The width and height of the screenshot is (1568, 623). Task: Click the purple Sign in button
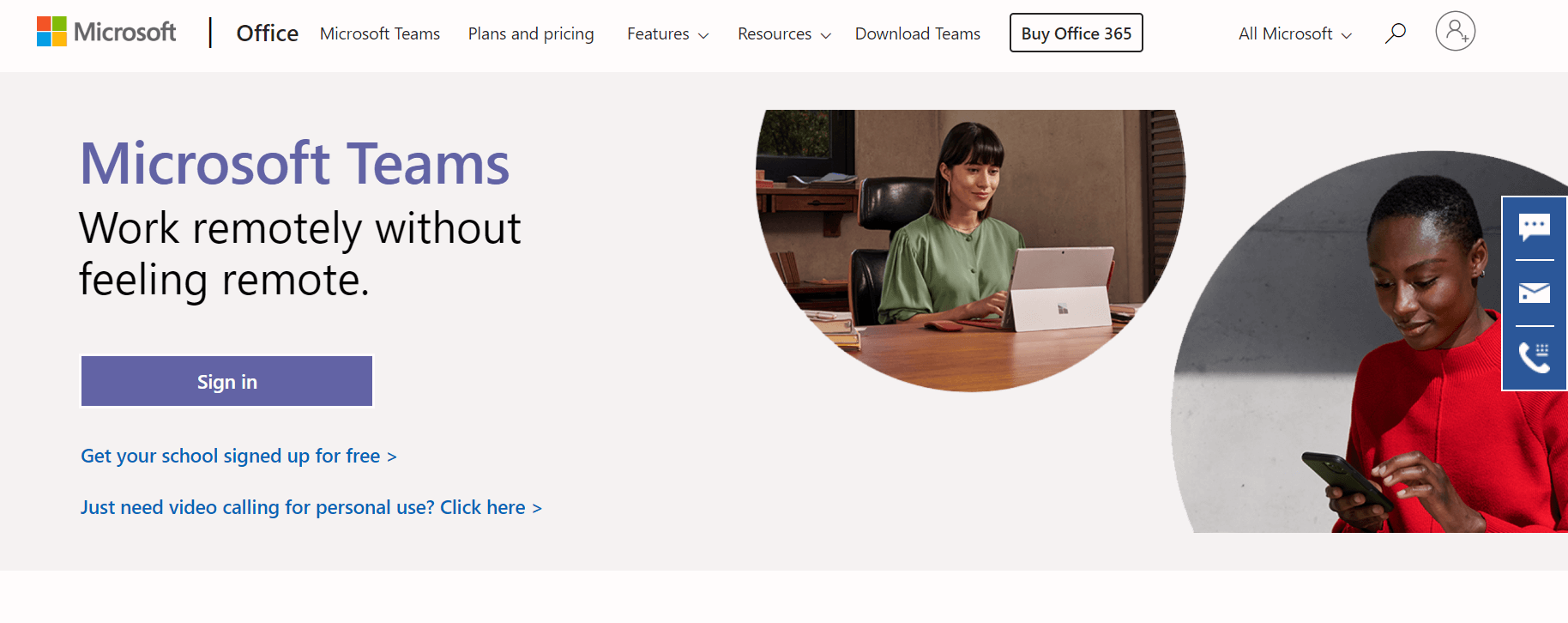coord(226,382)
